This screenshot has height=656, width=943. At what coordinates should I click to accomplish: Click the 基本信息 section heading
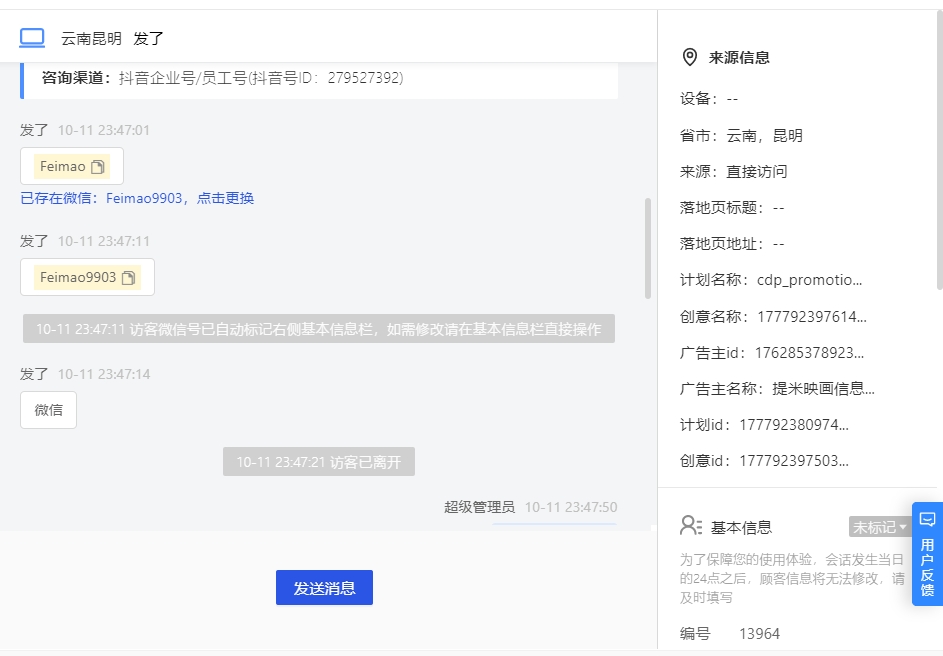click(741, 527)
